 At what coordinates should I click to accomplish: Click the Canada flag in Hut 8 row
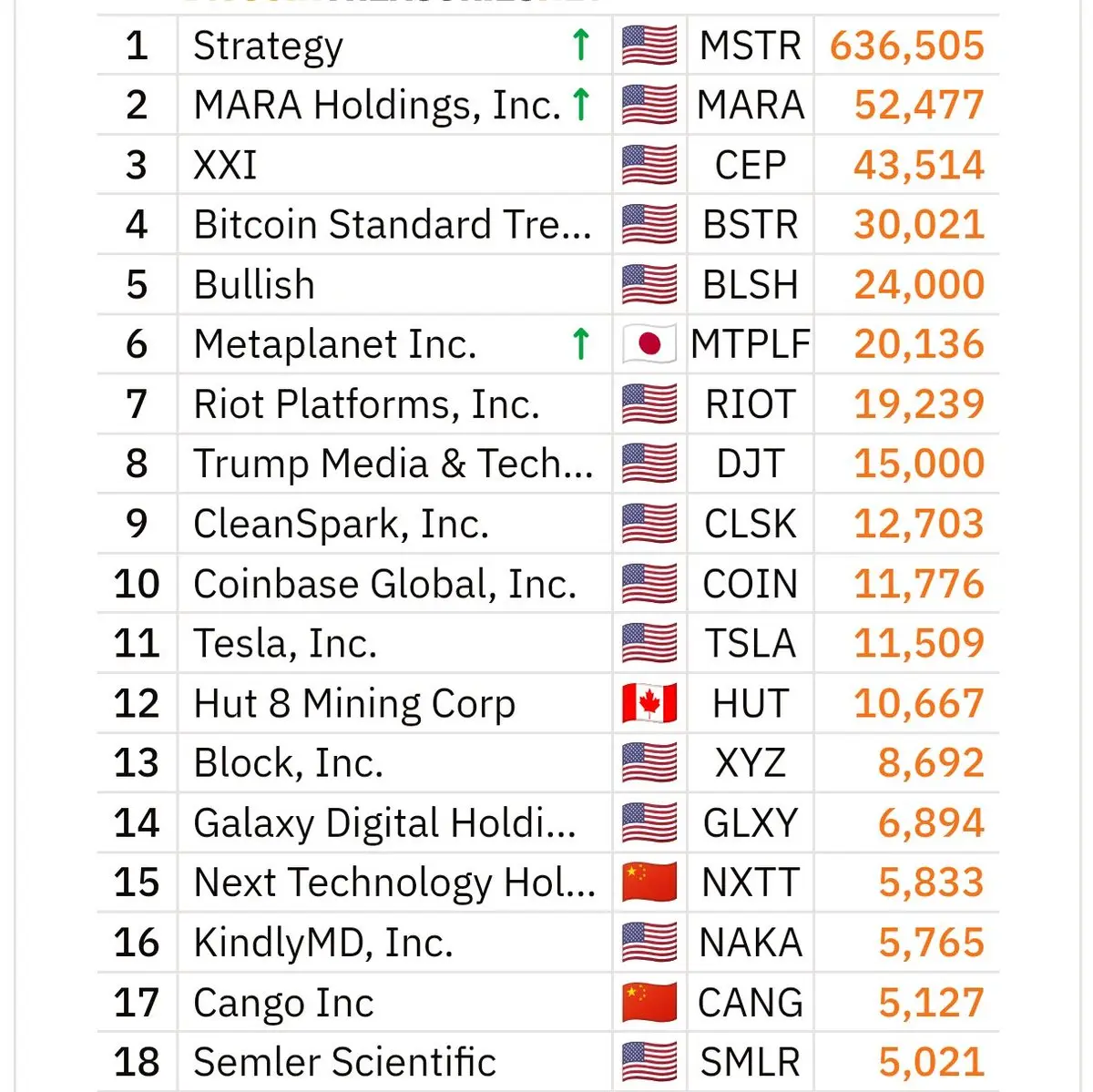click(x=649, y=703)
